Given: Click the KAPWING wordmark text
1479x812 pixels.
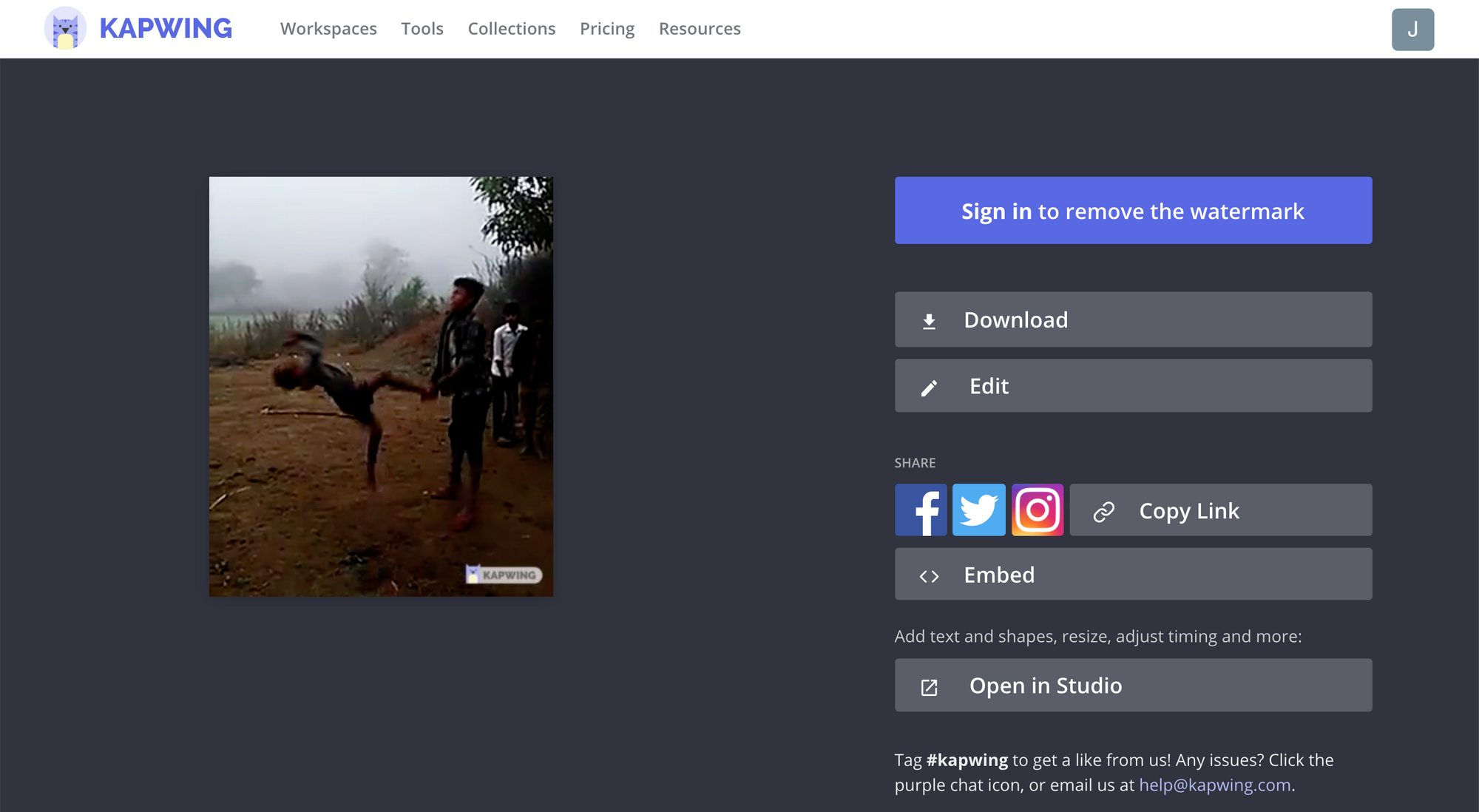Looking at the screenshot, I should pos(166,29).
